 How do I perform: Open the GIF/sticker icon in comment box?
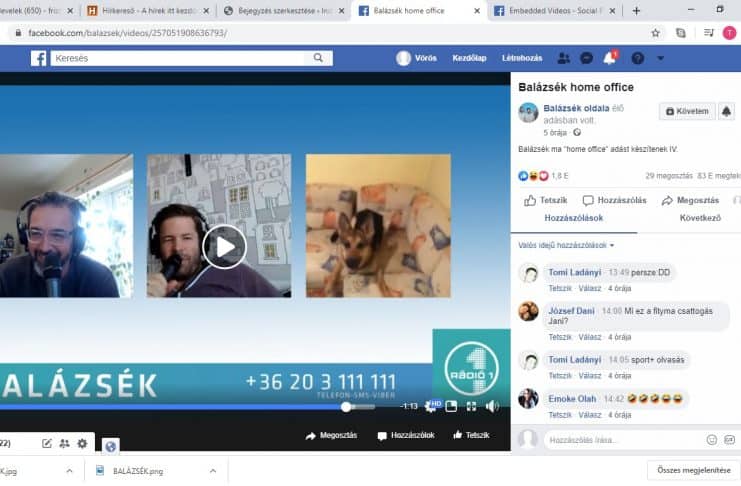click(730, 440)
